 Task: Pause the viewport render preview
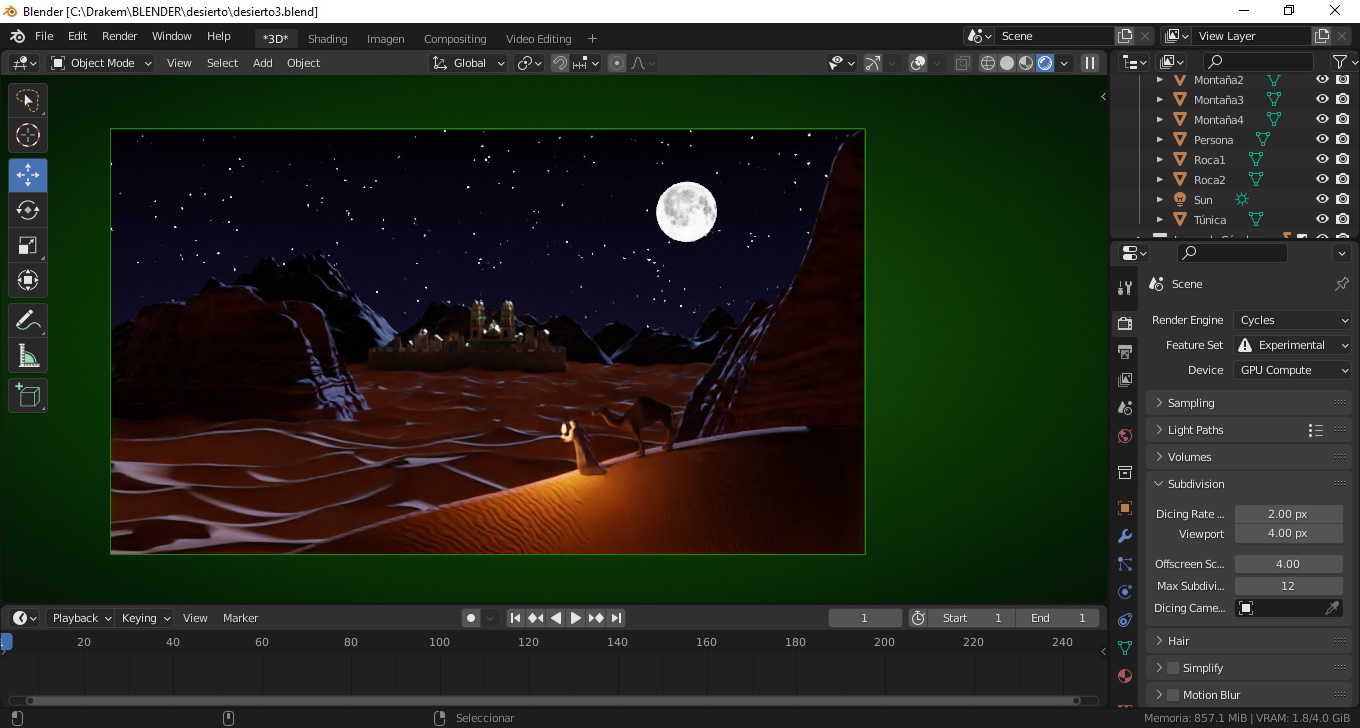[x=1090, y=63]
